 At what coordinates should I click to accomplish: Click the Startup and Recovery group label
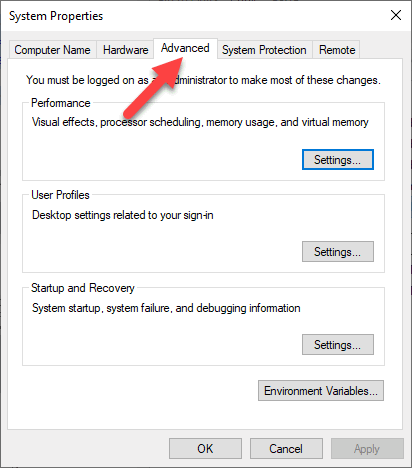[83, 288]
